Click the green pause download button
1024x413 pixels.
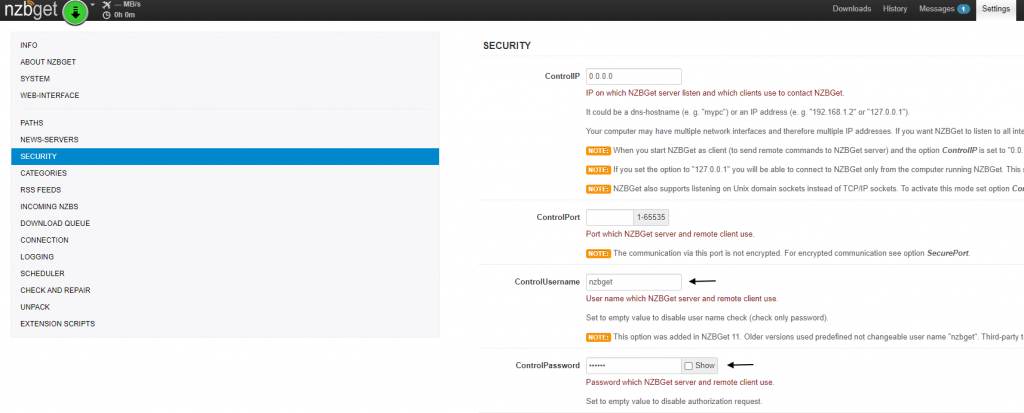coord(76,11)
